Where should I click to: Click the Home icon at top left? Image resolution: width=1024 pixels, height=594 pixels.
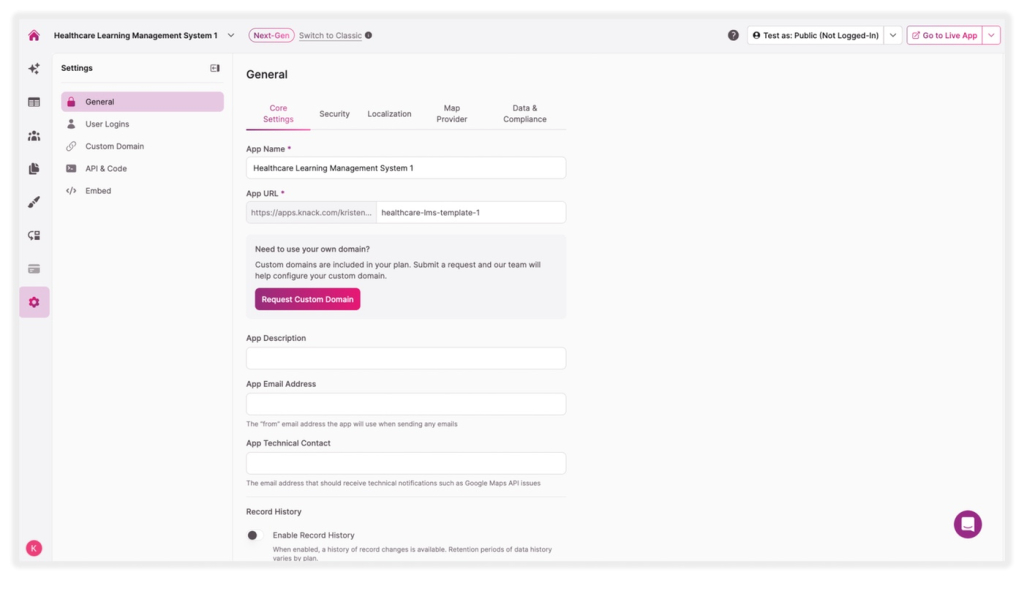click(33, 33)
